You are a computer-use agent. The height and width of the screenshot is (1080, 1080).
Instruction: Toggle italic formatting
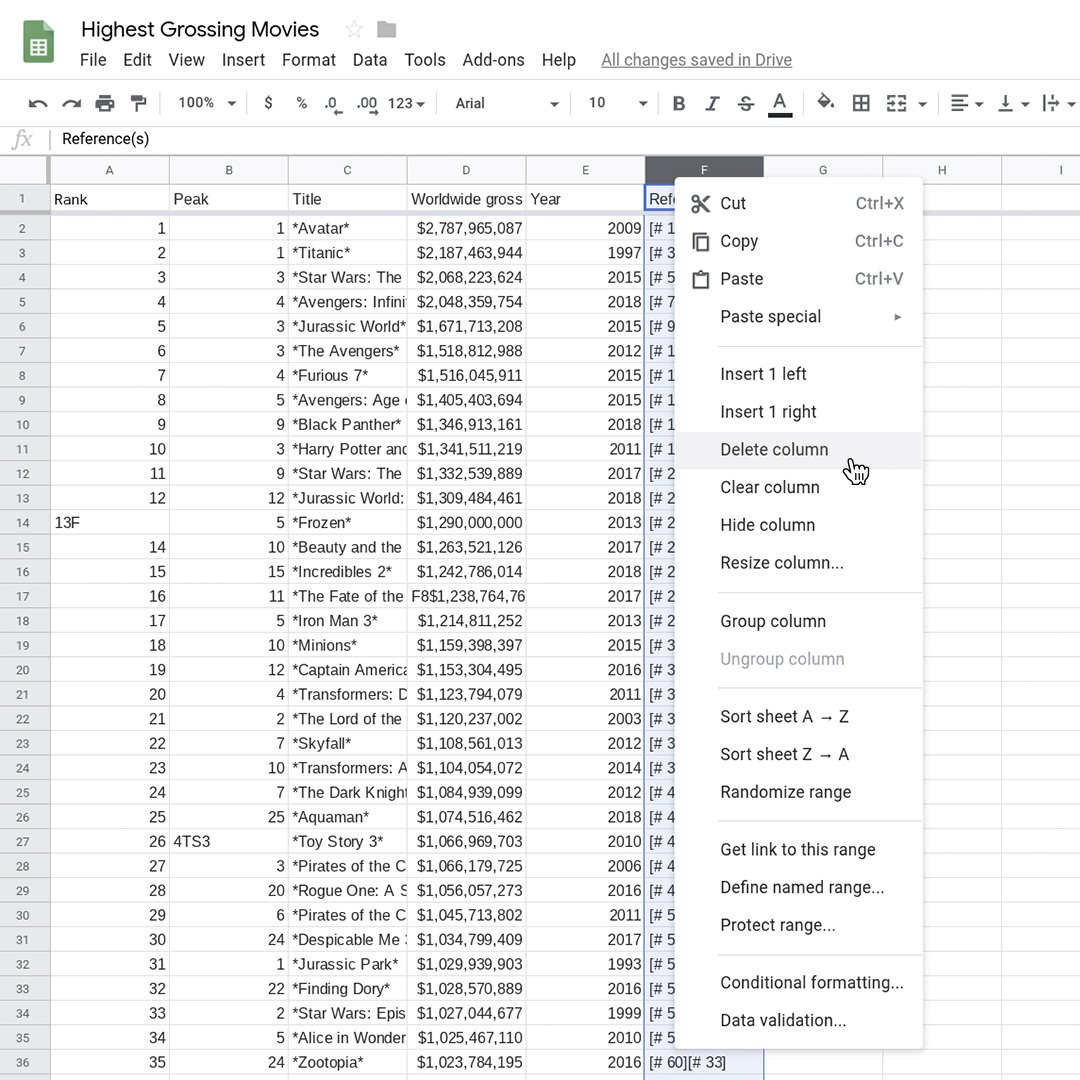(x=712, y=103)
